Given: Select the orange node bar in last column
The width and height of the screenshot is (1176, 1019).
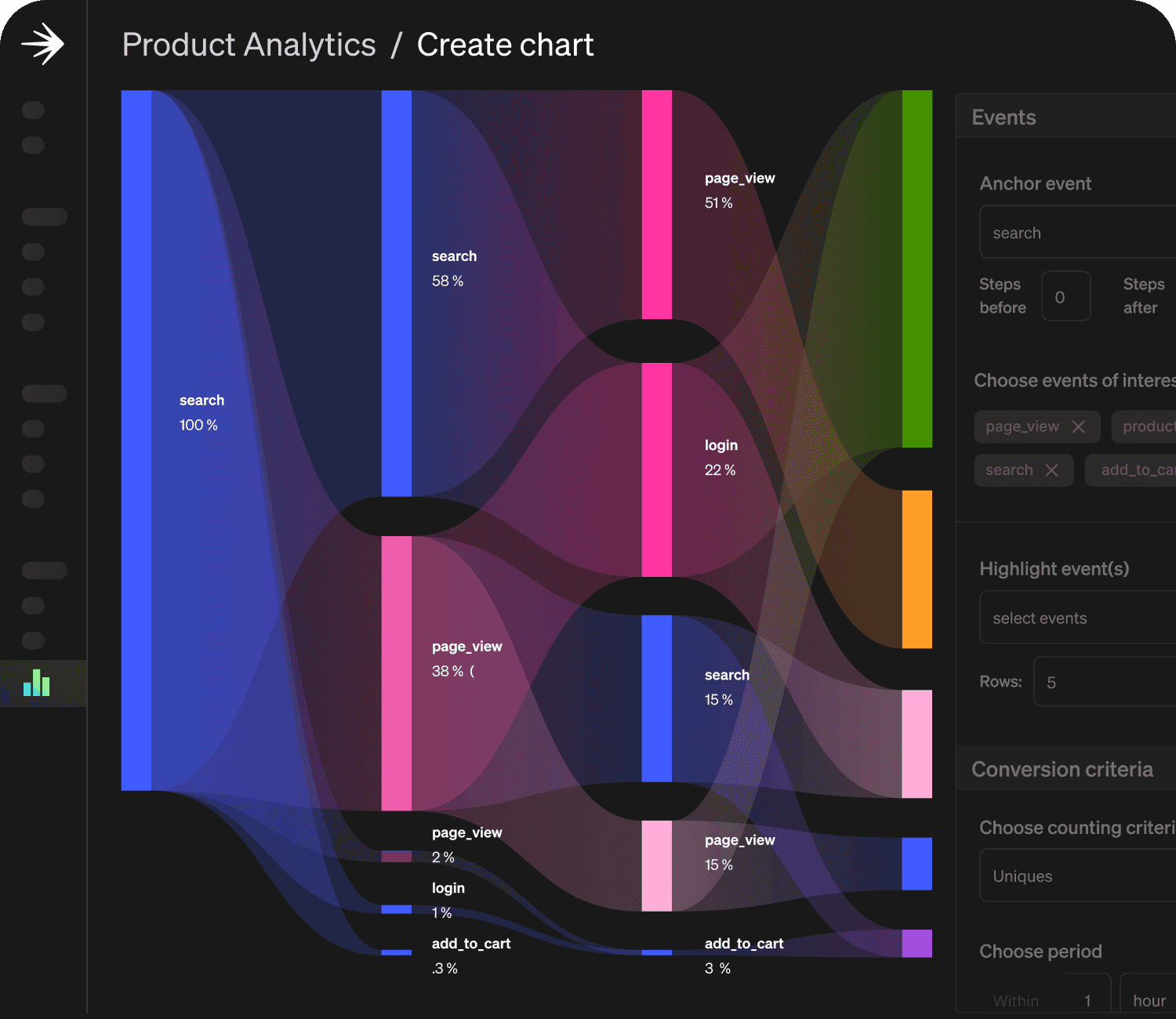Looking at the screenshot, I should (x=917, y=570).
